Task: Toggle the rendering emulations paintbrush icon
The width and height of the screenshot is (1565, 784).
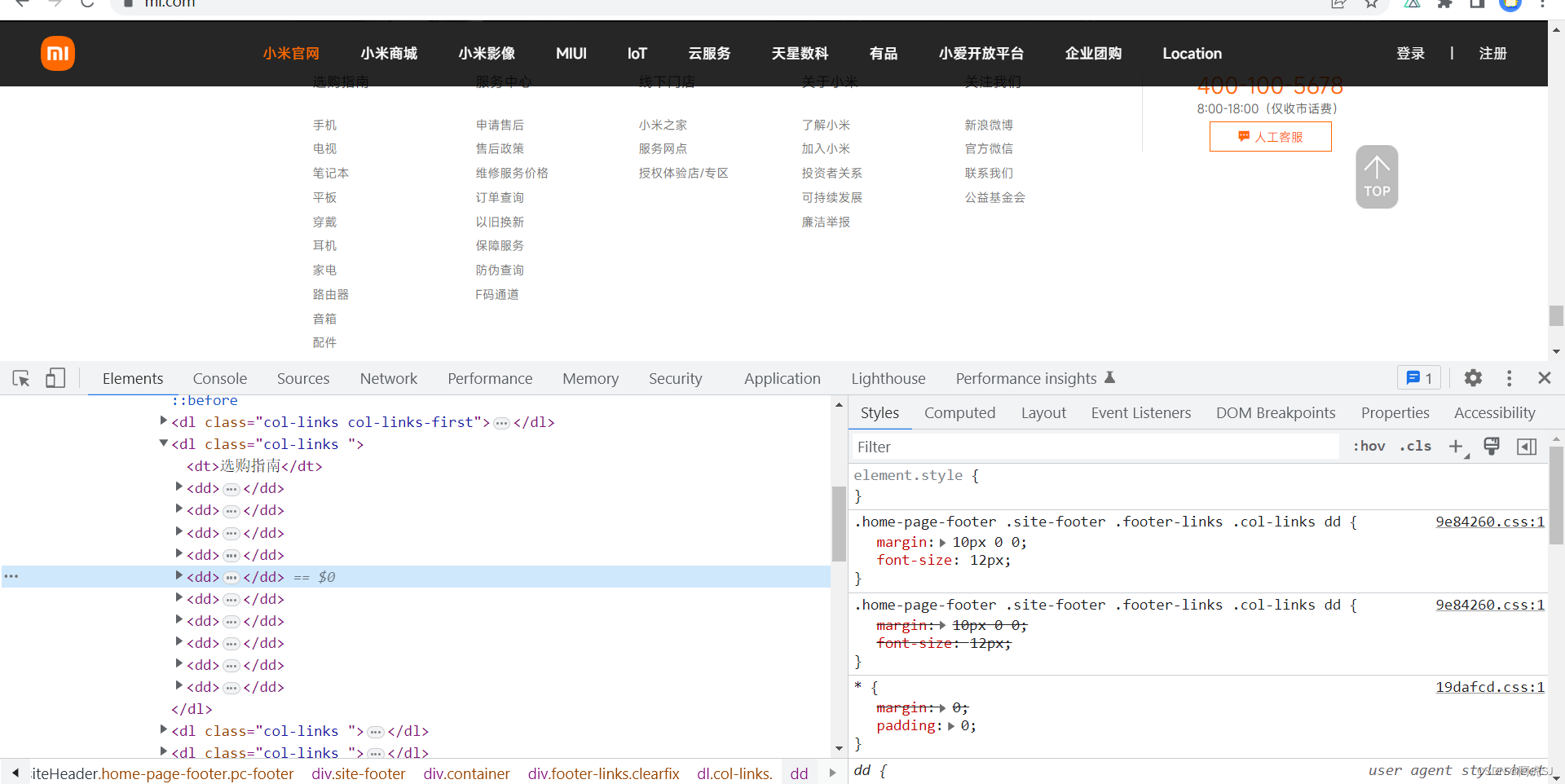Action: pyautogui.click(x=1492, y=446)
